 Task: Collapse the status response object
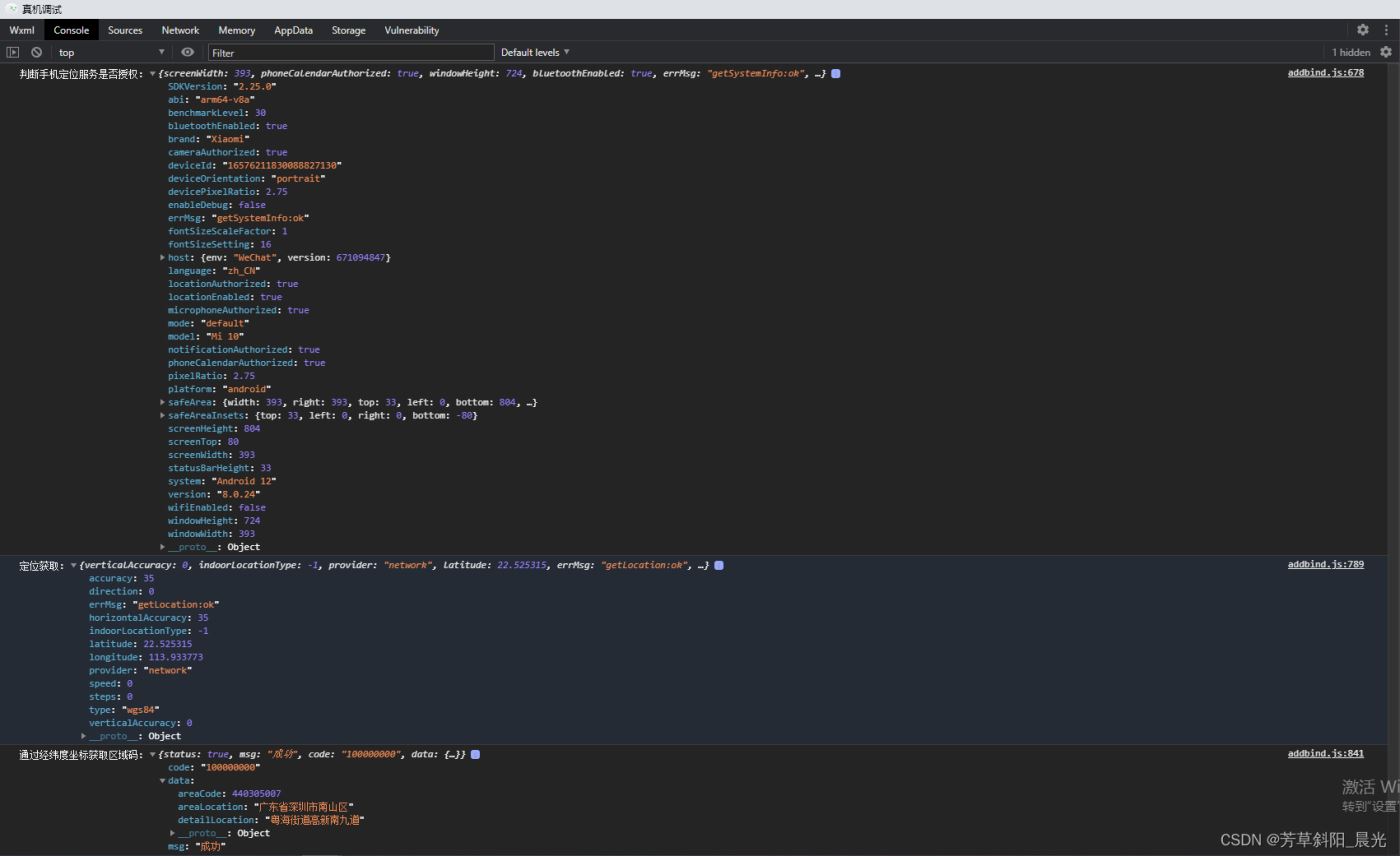pyautogui.click(x=153, y=754)
